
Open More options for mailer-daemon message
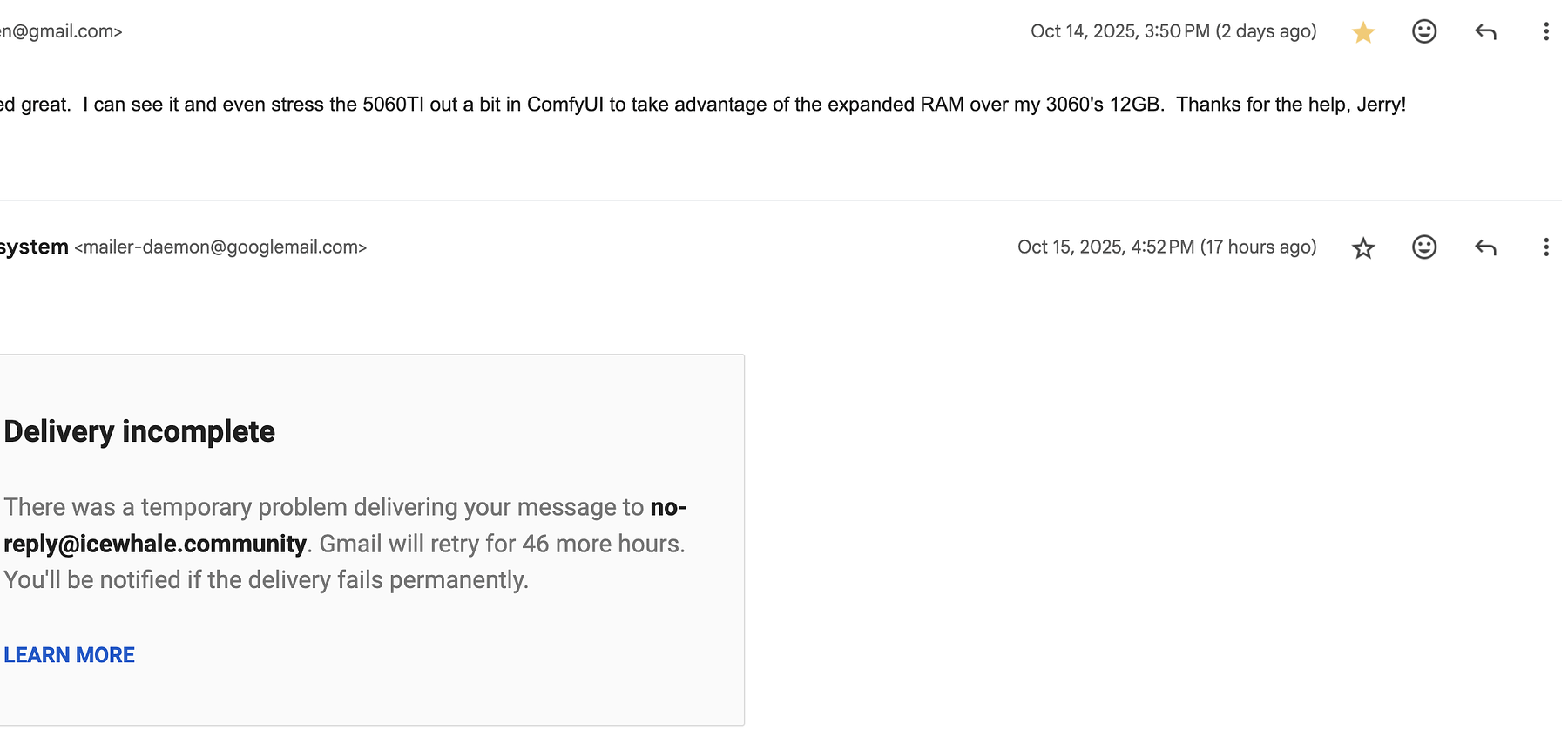coord(1546,247)
